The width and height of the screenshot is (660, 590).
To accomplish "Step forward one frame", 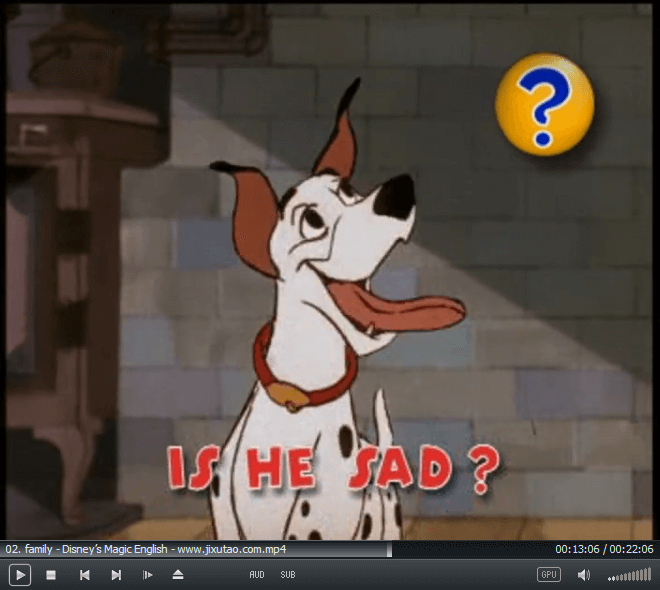I will coord(147,575).
